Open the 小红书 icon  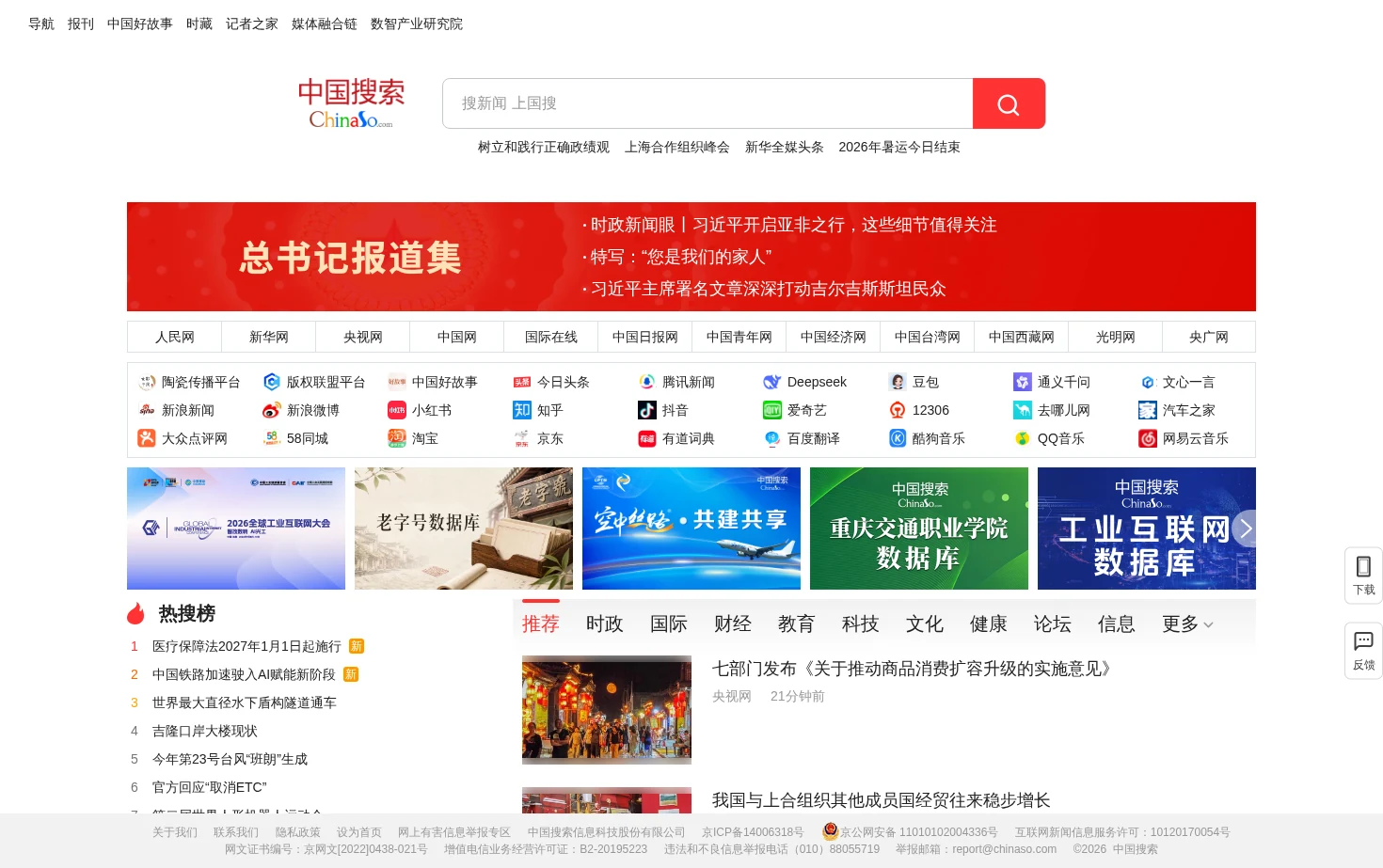point(397,410)
